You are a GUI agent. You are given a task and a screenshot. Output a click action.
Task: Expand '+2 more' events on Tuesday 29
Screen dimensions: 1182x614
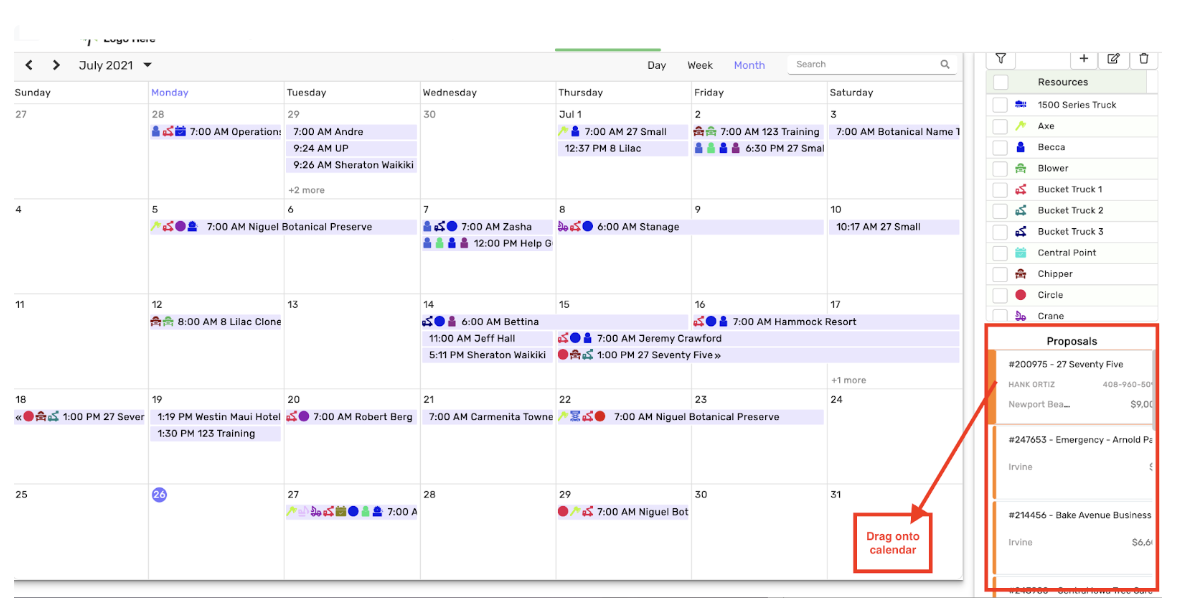pos(306,190)
